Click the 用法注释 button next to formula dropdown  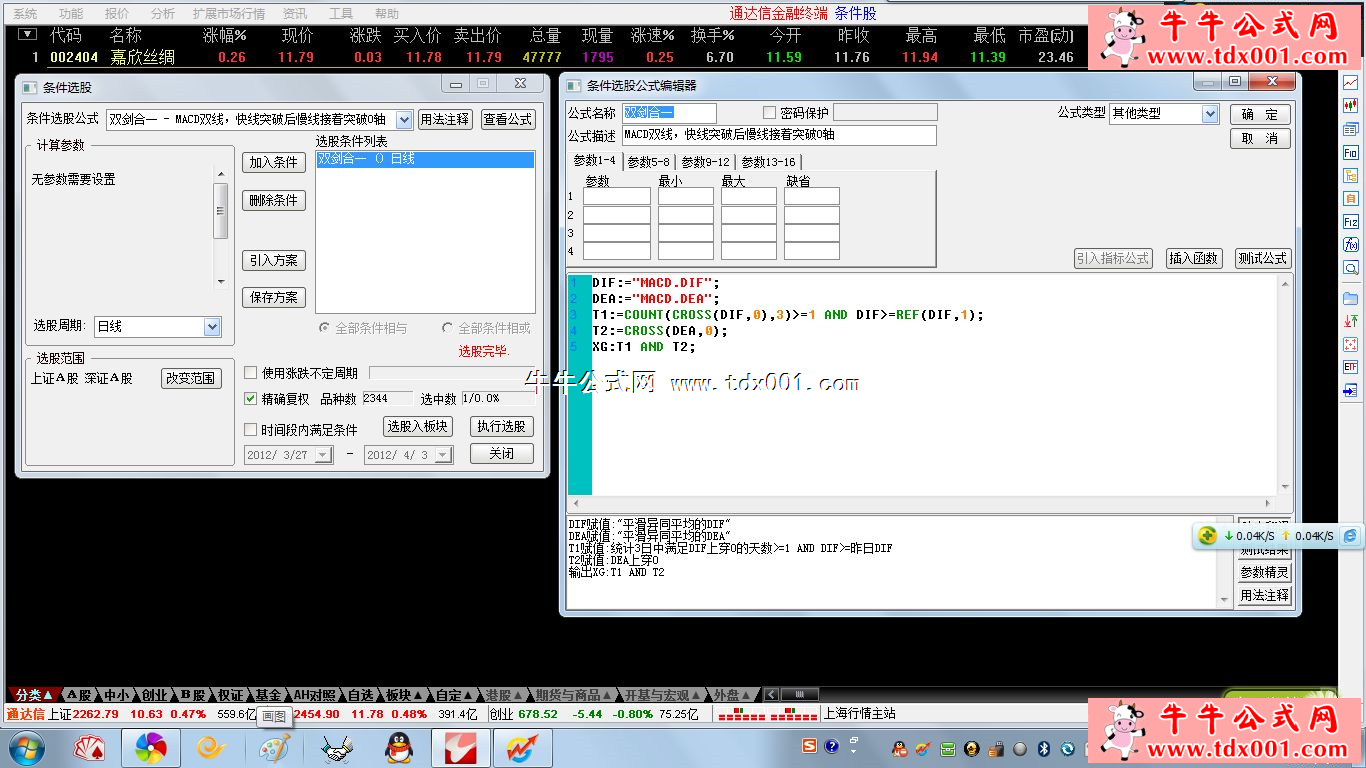pos(445,120)
